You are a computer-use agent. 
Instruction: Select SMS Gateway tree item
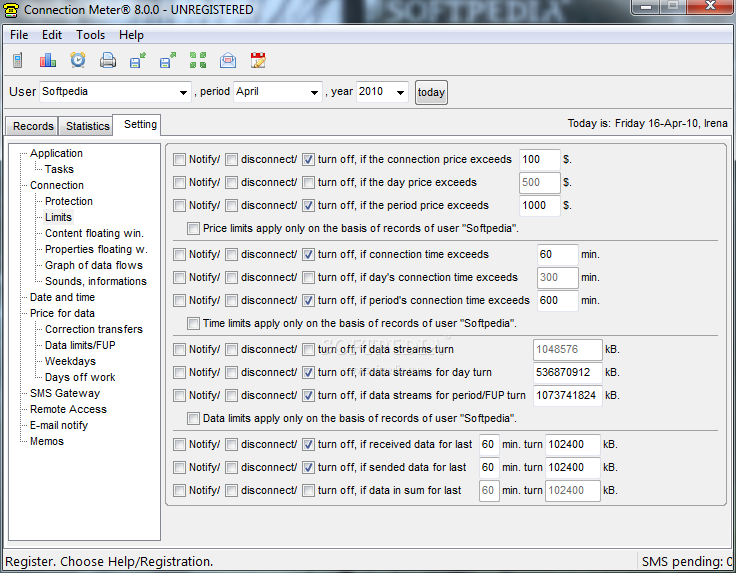point(65,393)
